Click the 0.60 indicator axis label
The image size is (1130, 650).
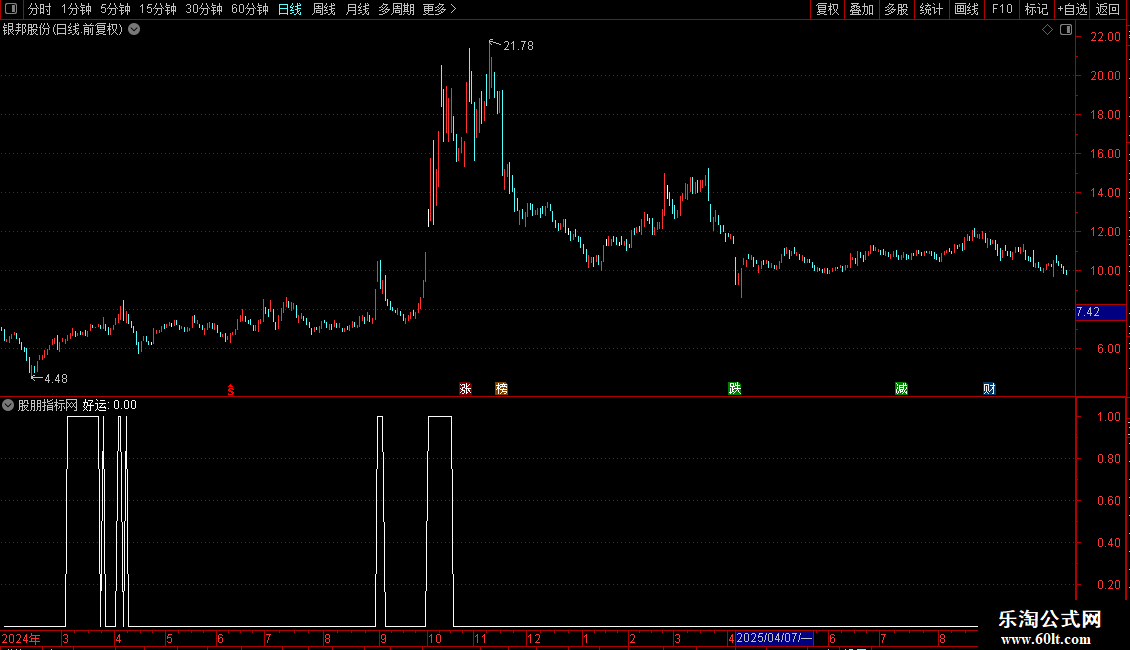[1108, 501]
